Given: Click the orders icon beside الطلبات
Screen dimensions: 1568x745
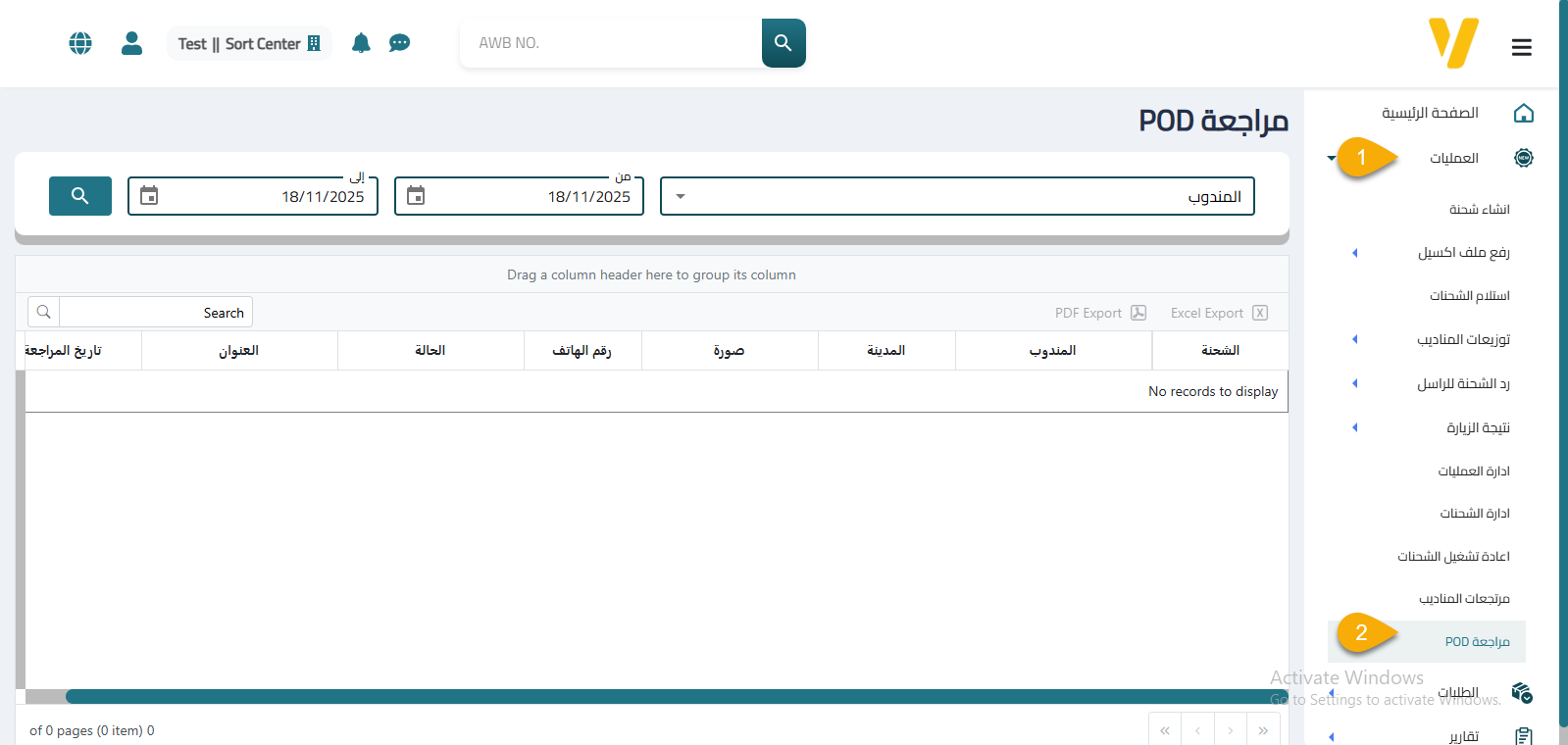Looking at the screenshot, I should coord(1522,693).
